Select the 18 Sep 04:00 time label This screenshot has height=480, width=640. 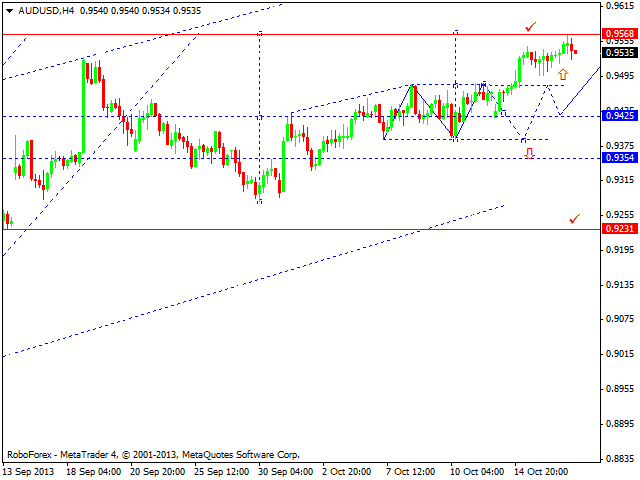96,471
